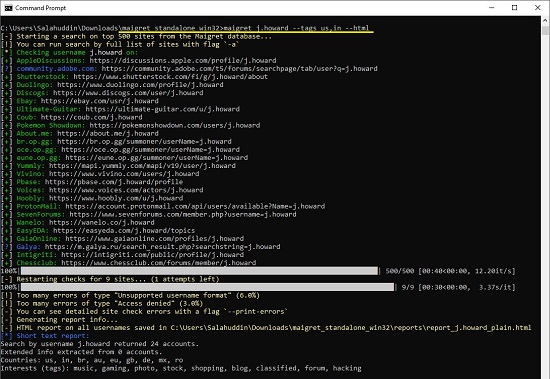This screenshot has width=550, height=379.
Task: Click the Ebay user URL
Action: 100,101
